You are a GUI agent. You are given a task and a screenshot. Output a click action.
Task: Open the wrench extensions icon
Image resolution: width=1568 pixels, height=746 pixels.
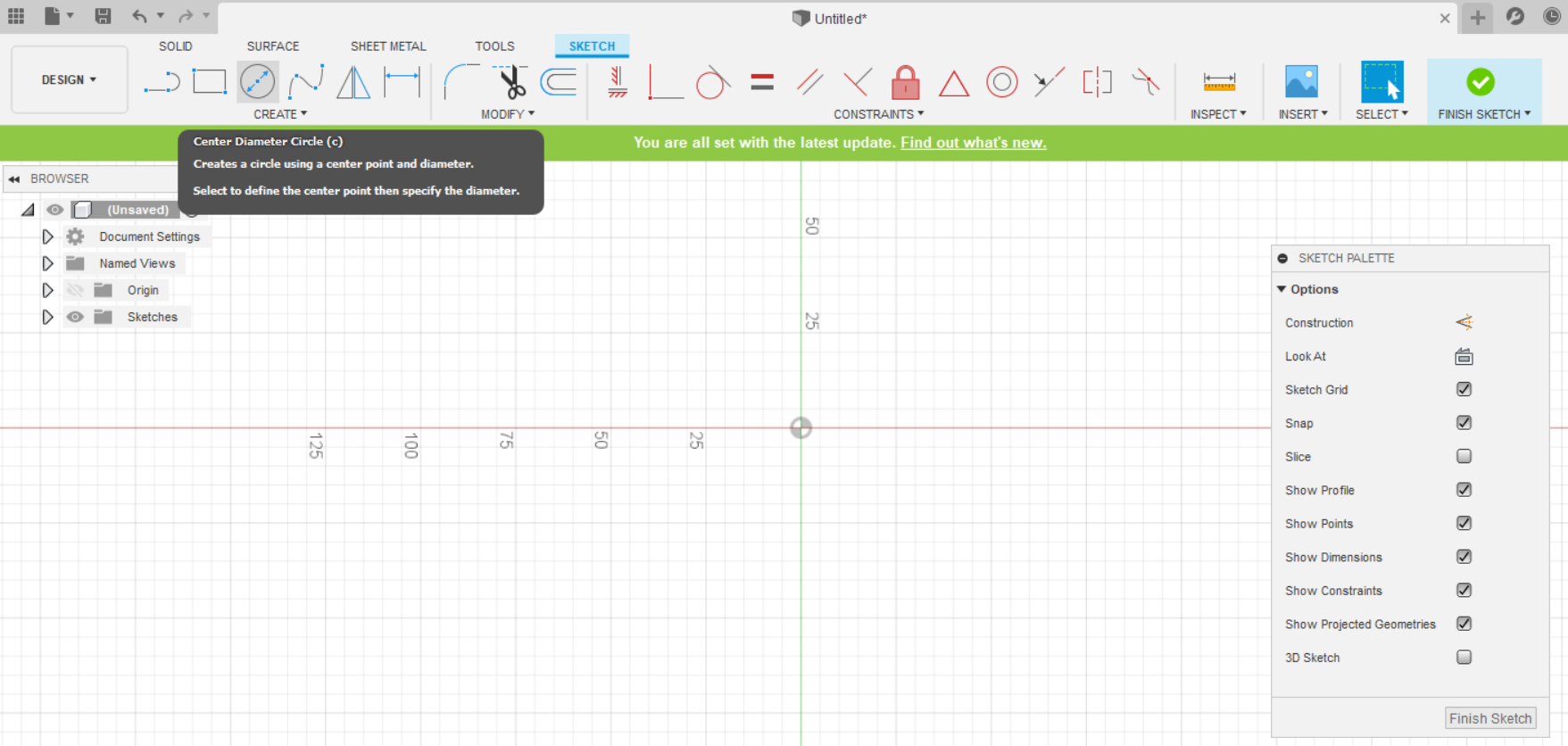click(x=1515, y=16)
